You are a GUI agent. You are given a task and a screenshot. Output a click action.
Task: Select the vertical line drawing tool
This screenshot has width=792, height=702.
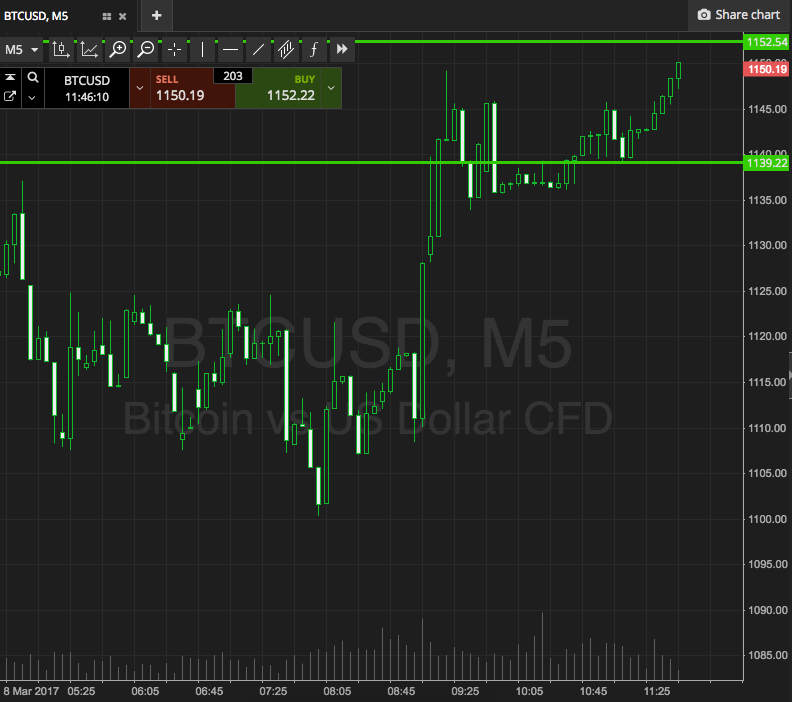pyautogui.click(x=202, y=49)
